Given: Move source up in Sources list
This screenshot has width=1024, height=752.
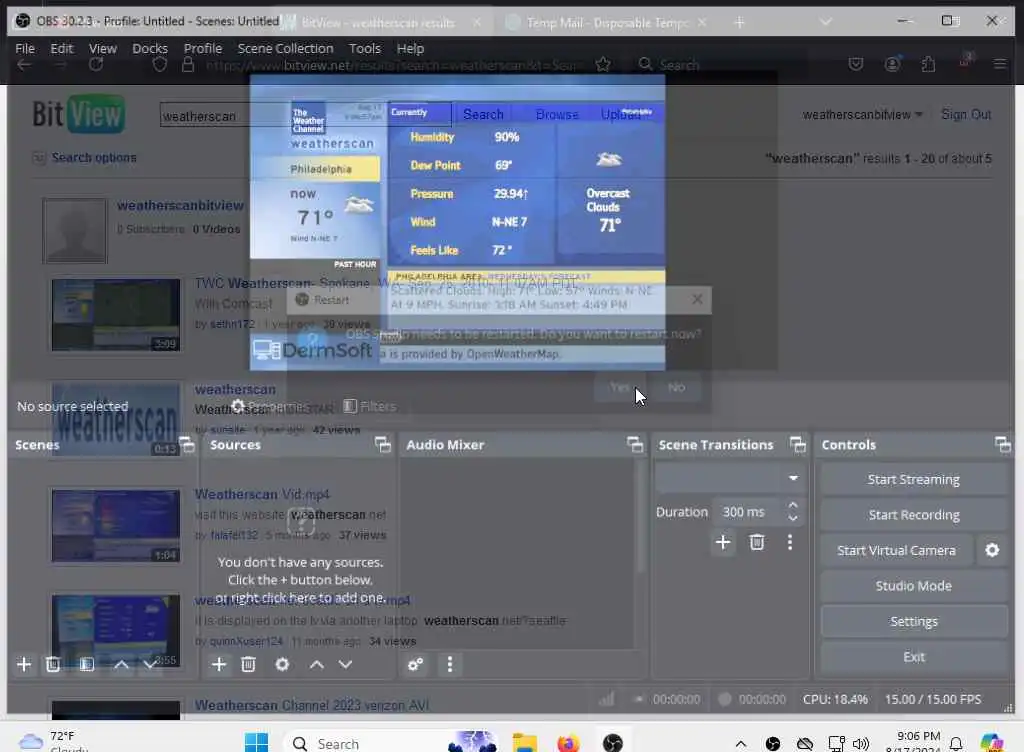Looking at the screenshot, I should 316,665.
